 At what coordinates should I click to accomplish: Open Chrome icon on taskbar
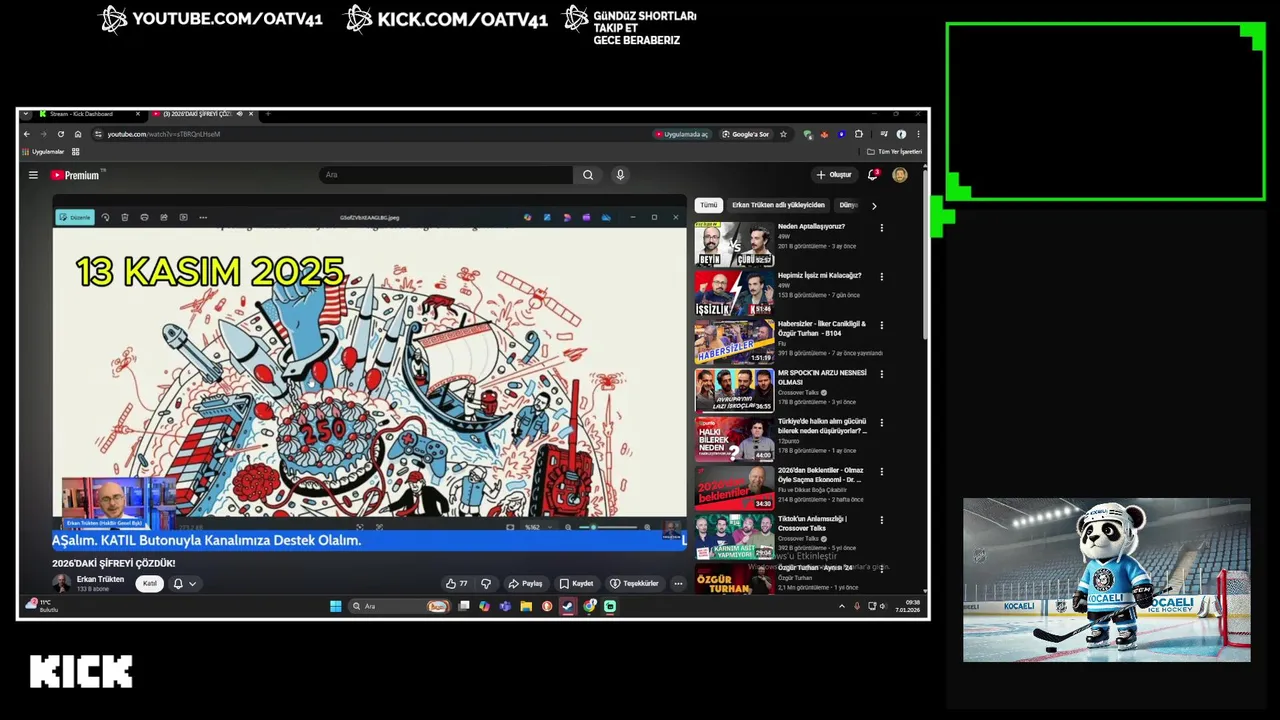point(589,606)
